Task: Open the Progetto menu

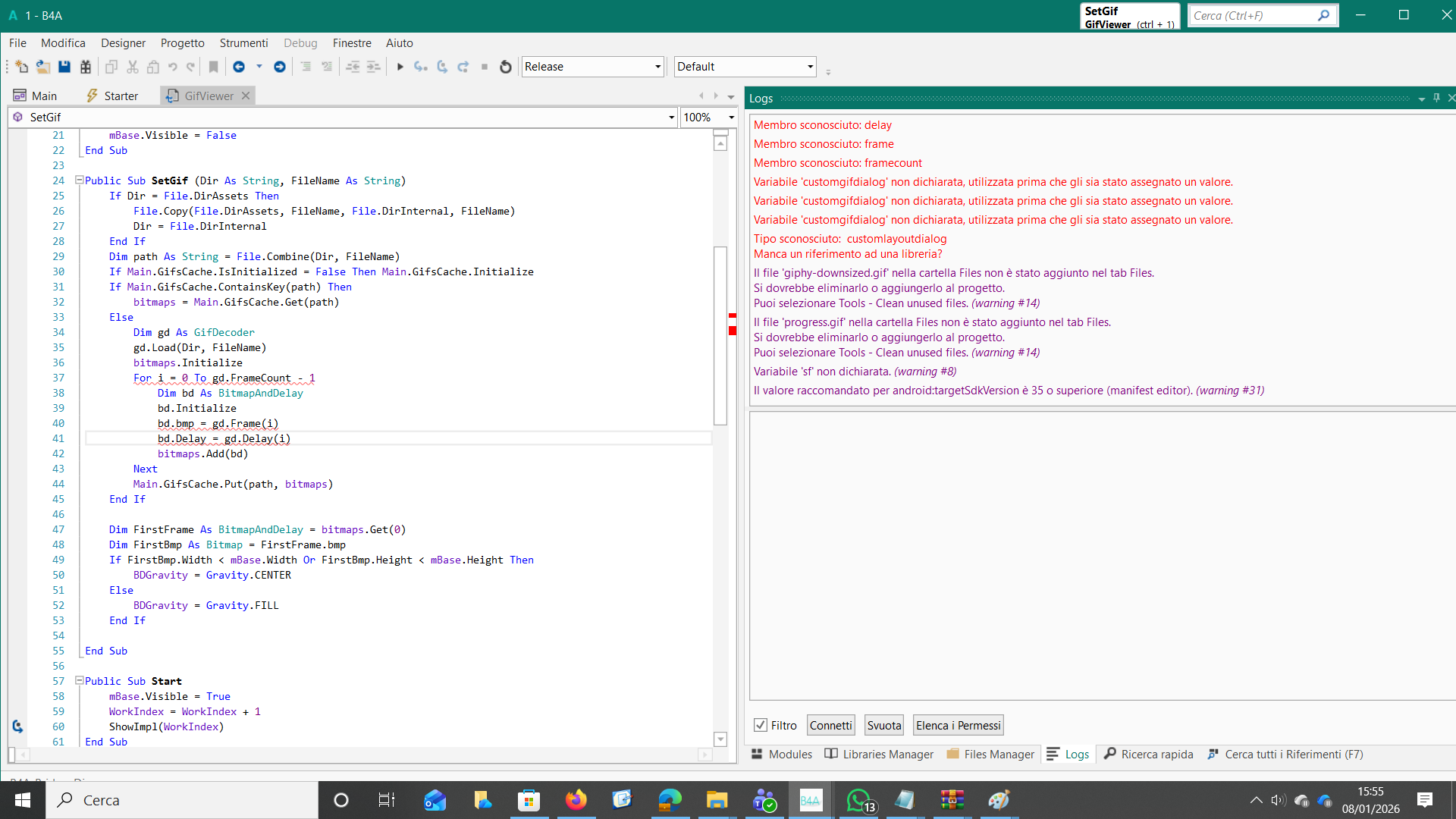Action: pos(182,43)
